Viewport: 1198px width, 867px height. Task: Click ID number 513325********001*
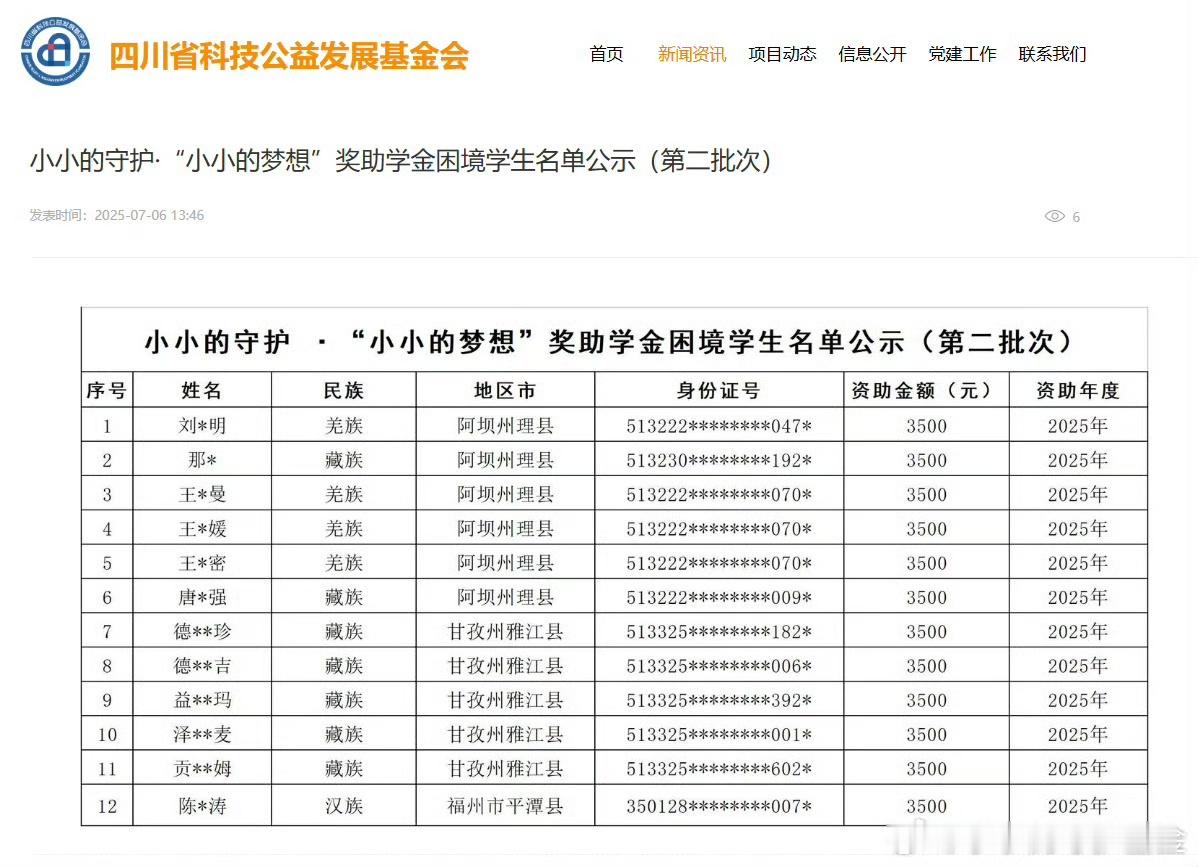718,735
